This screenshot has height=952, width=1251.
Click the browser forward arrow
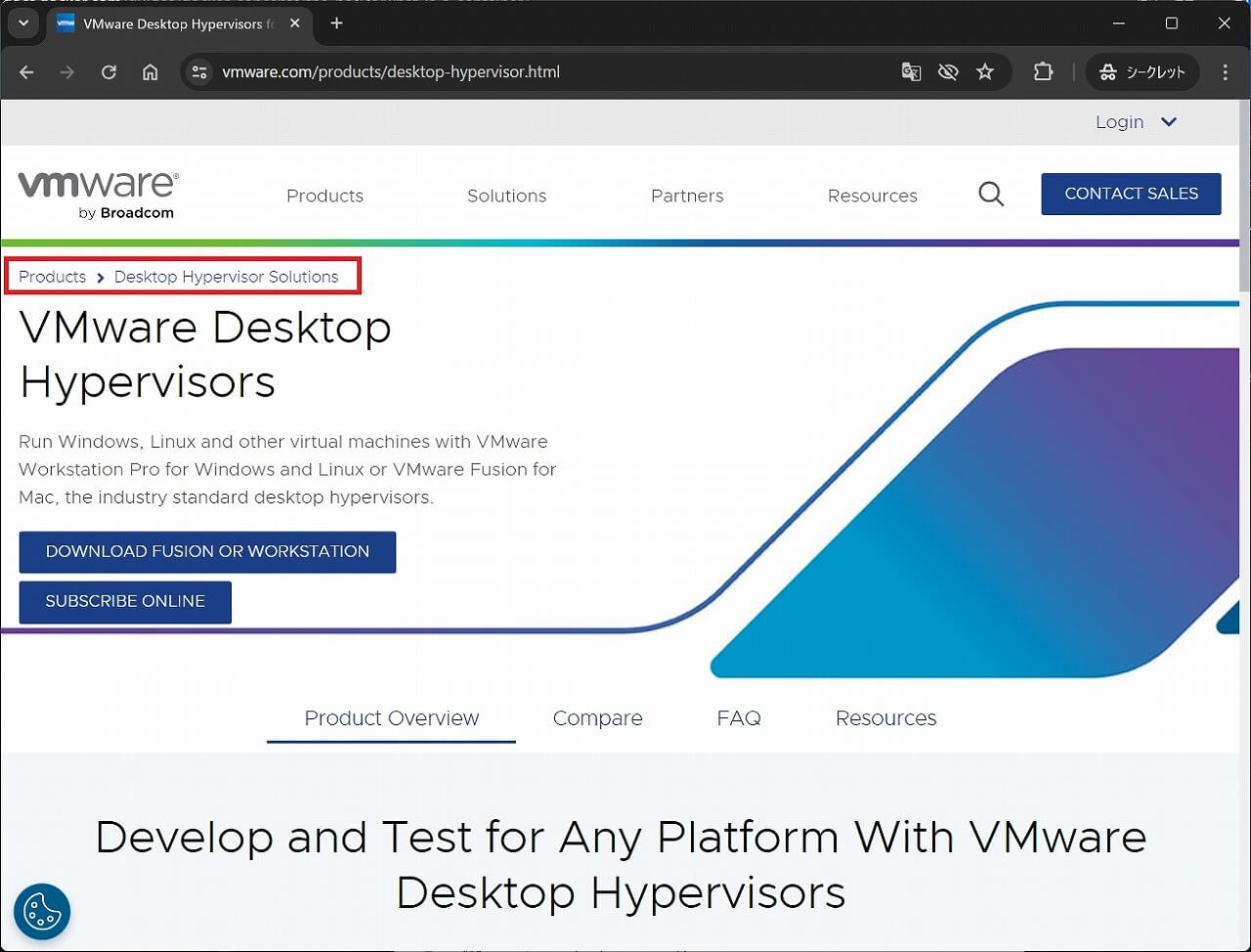tap(67, 72)
